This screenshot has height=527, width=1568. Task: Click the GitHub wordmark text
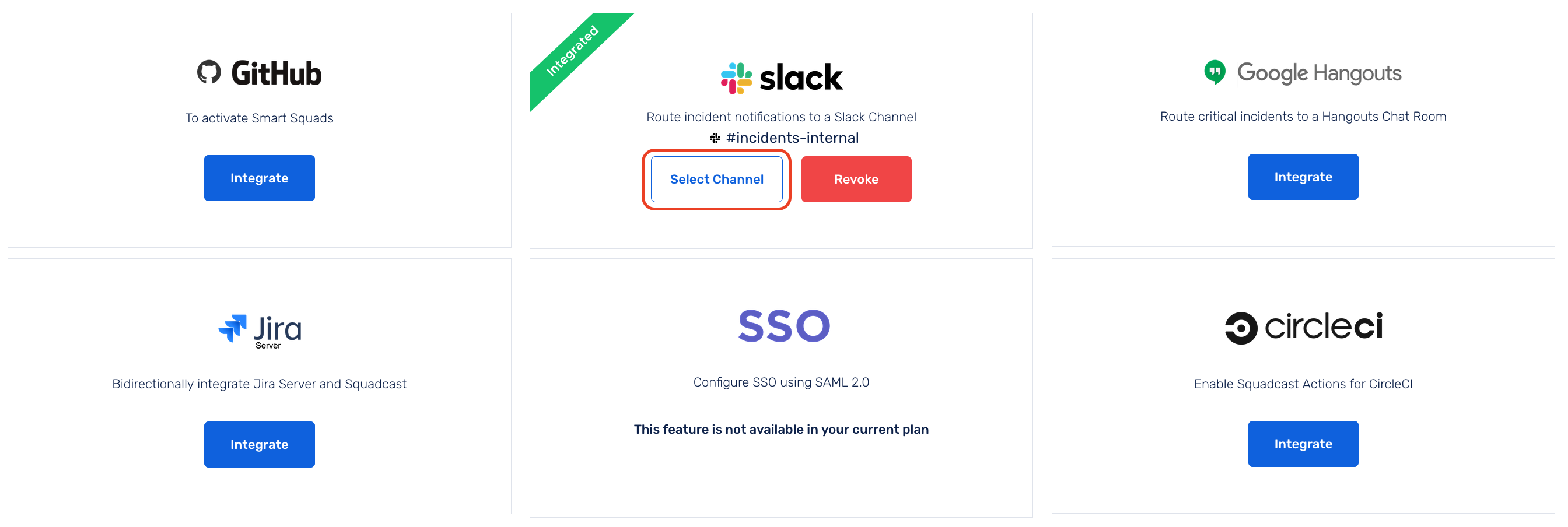[x=276, y=73]
